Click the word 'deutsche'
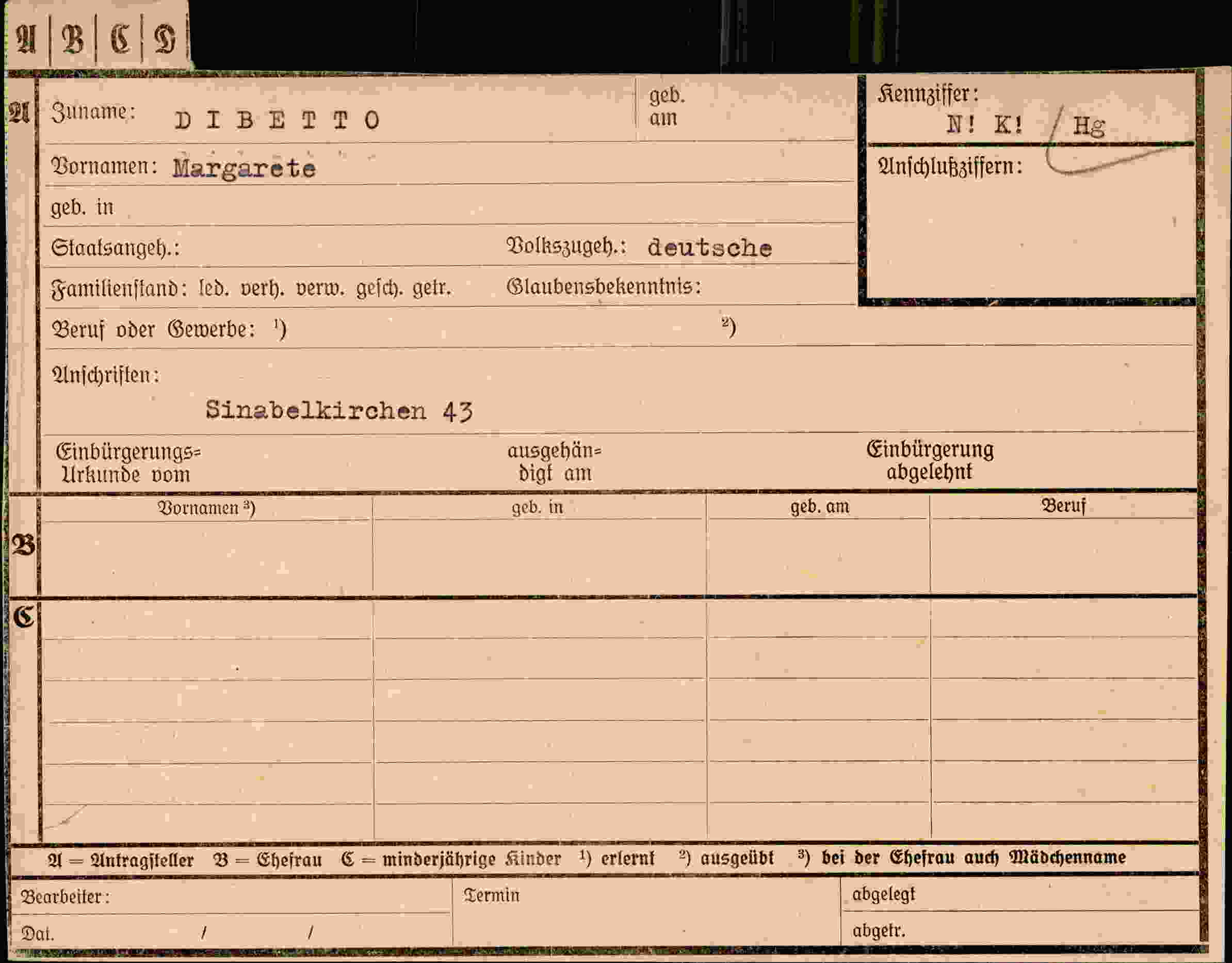Screen dimensions: 1232x963 (x=710, y=248)
